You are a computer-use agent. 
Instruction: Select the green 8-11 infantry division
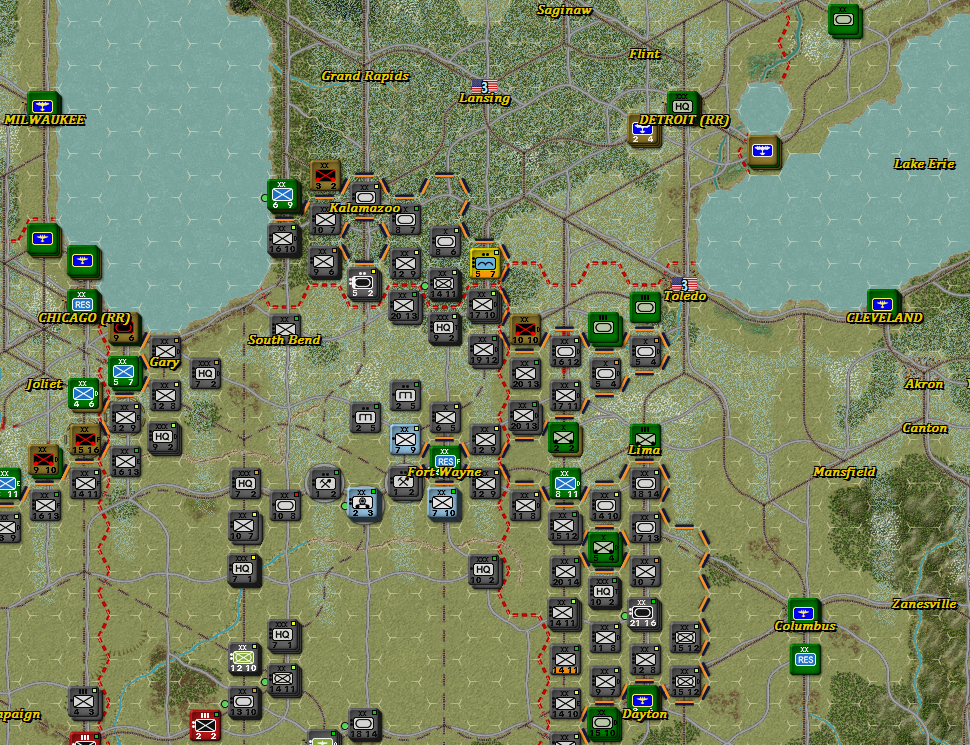[x=565, y=483]
